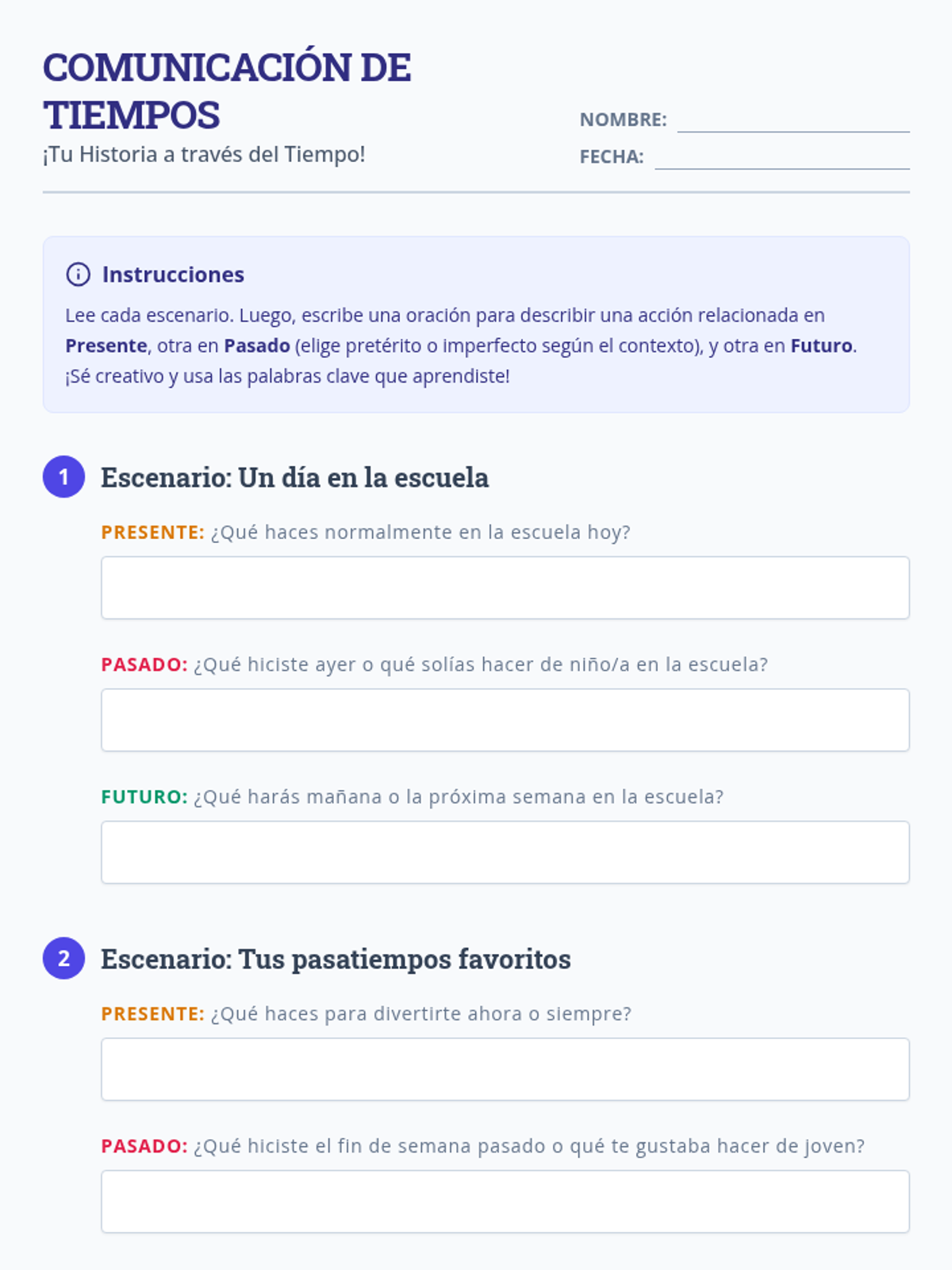Click the number 1 scenario badge
952x1270 pixels.
click(63, 477)
